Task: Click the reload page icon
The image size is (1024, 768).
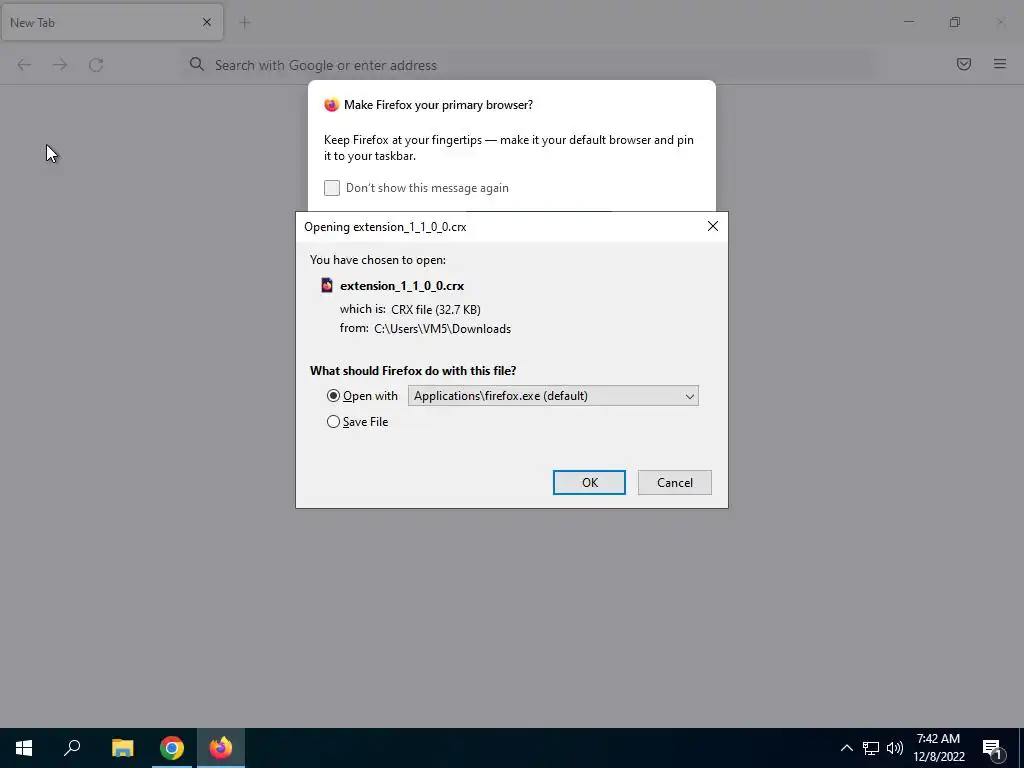Action: click(96, 65)
